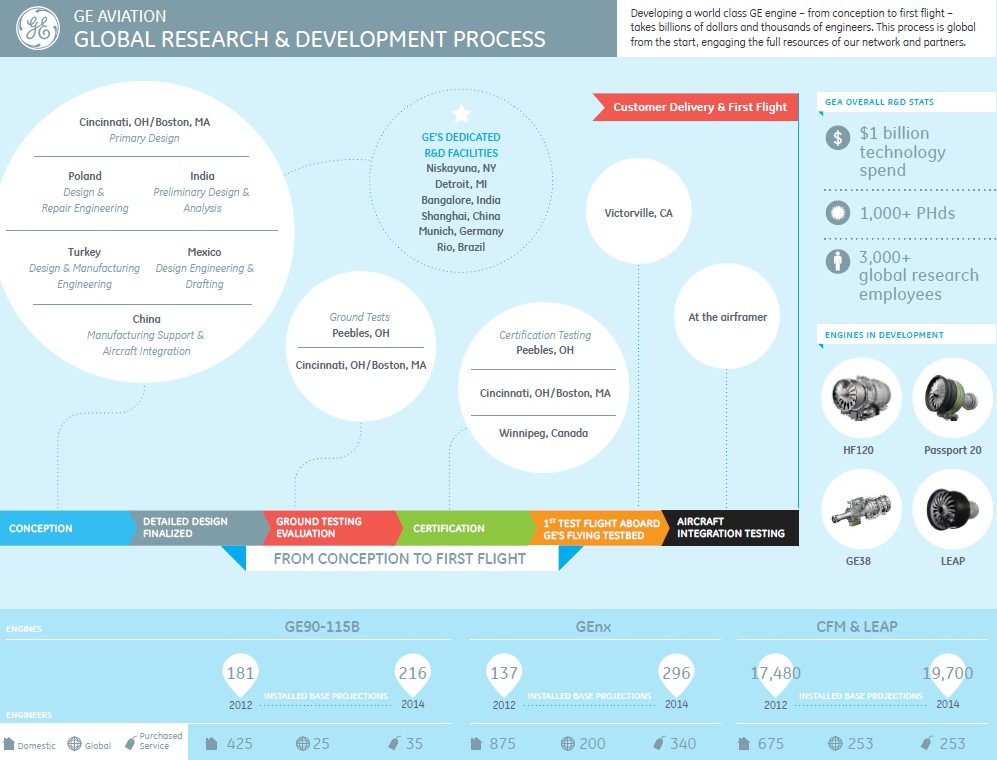Click the GEnx 2012 marker showing 137
Viewport: 997px width, 760px height.
pos(504,675)
